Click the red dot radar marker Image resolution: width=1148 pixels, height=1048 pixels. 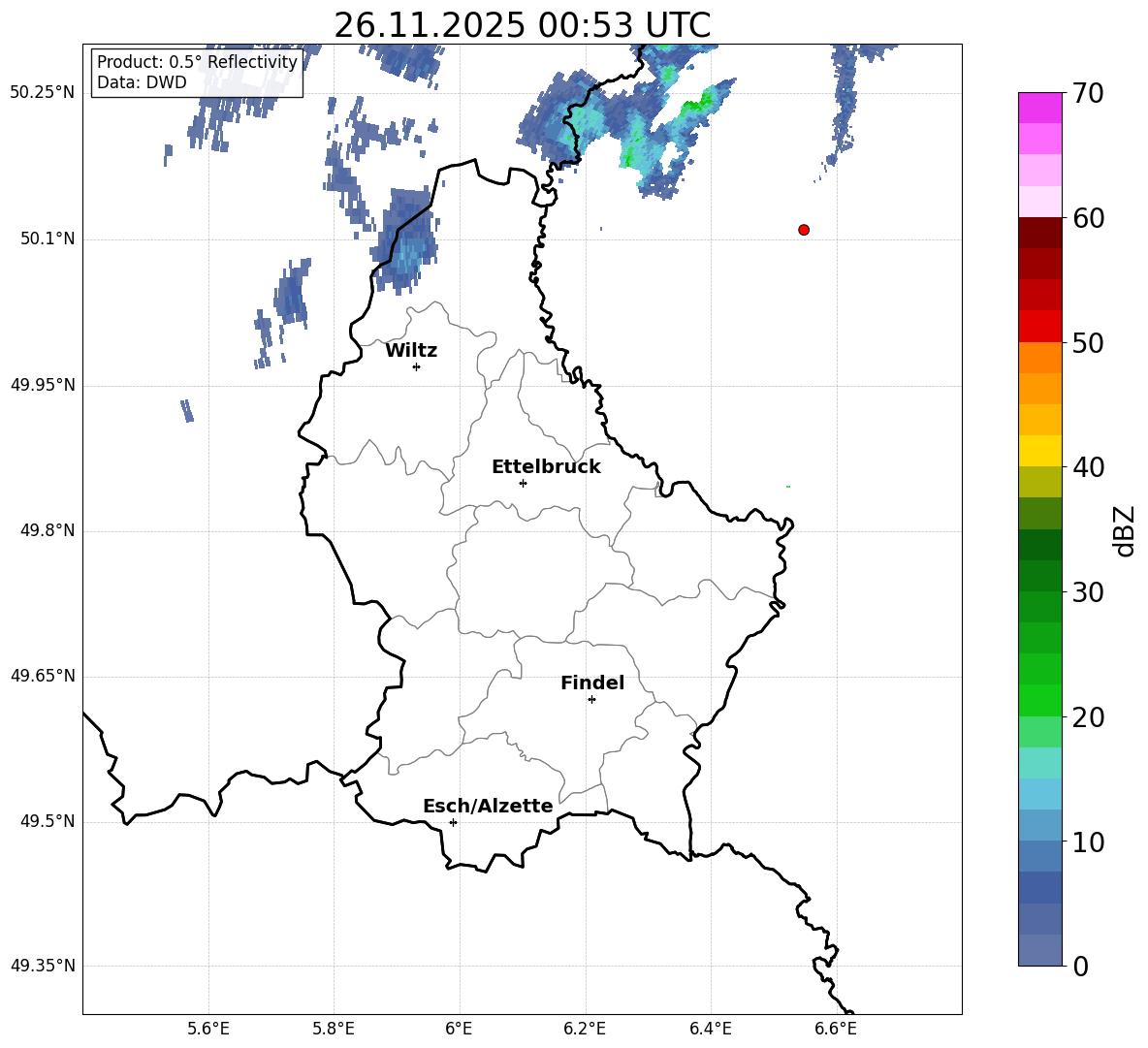point(804,230)
